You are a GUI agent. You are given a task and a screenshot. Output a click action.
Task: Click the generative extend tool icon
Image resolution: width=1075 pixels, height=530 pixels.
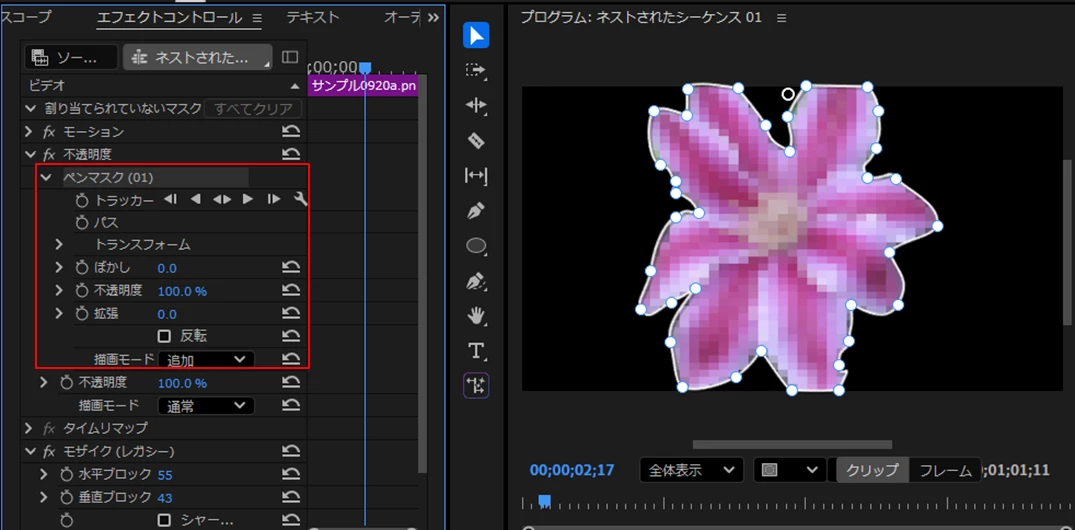coord(476,386)
